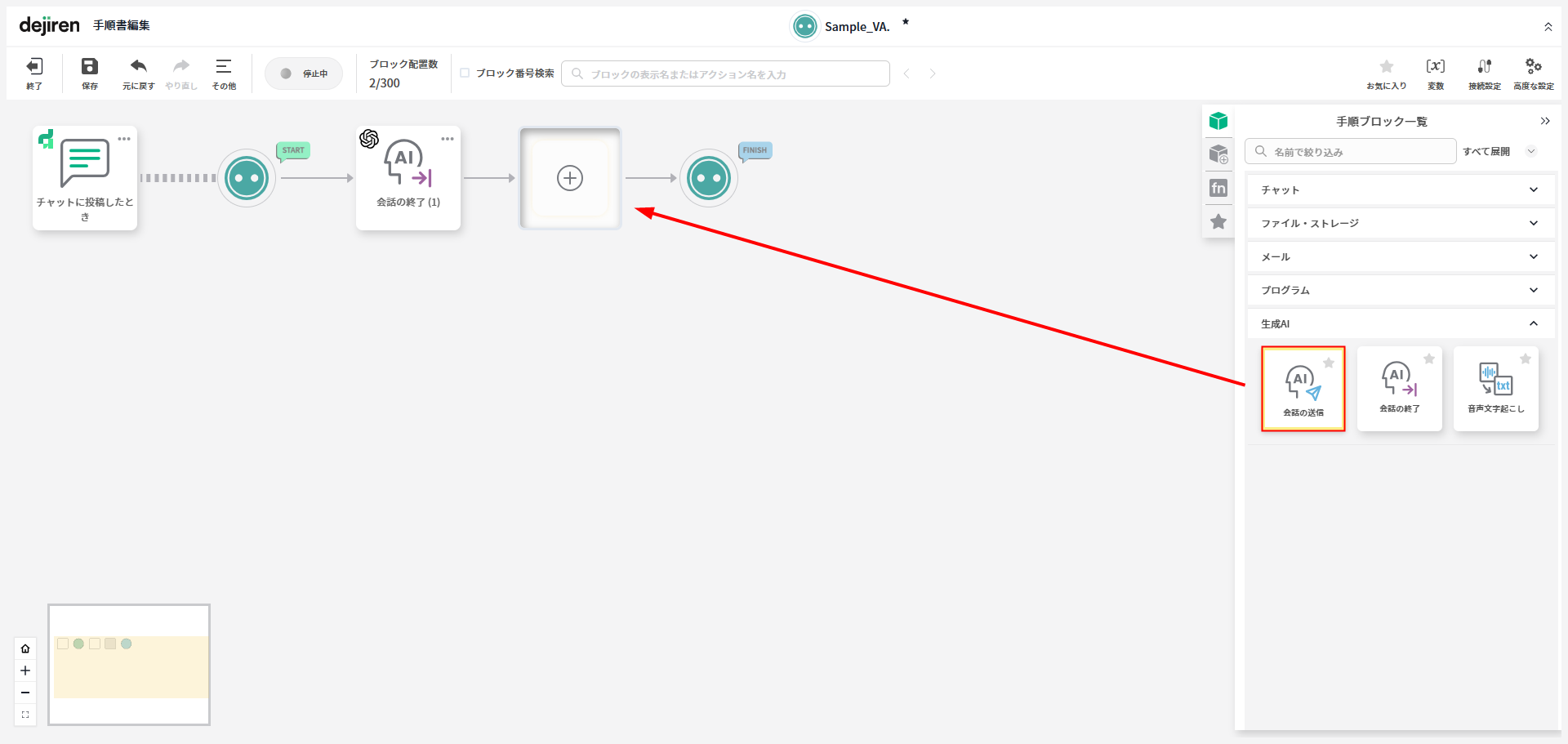Screen dimensions: 1568x744
Task: Select the 音声文字起こし block
Action: click(x=1495, y=389)
